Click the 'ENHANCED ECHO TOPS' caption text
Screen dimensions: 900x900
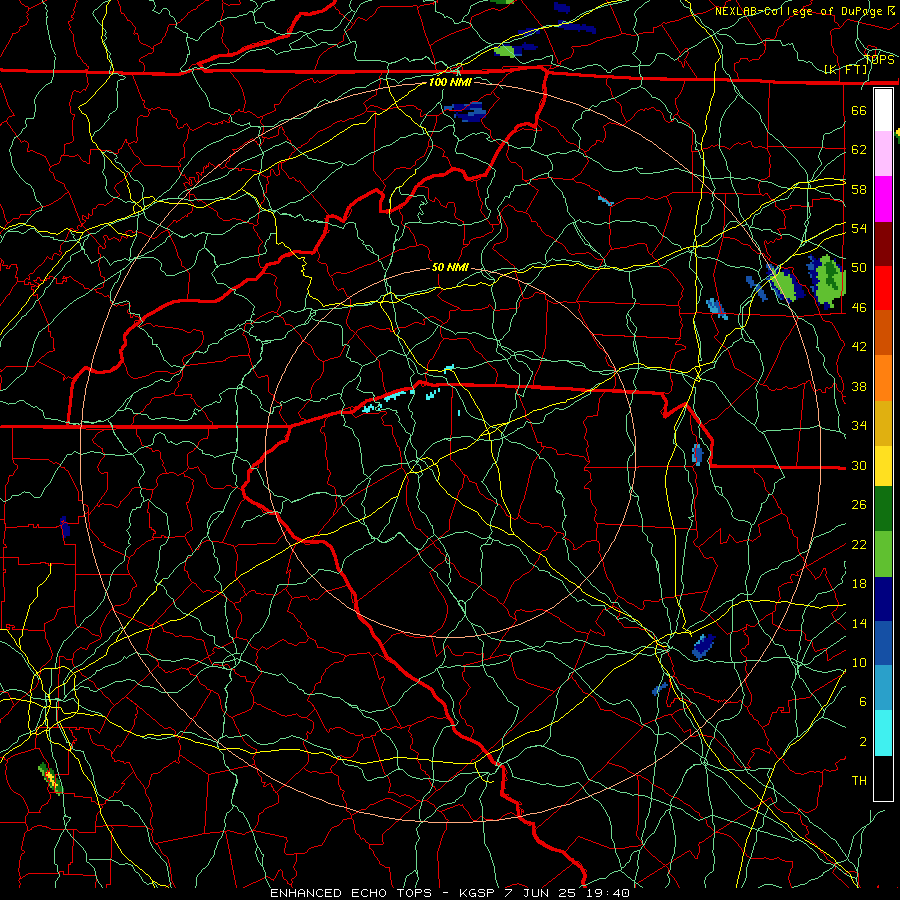351,893
